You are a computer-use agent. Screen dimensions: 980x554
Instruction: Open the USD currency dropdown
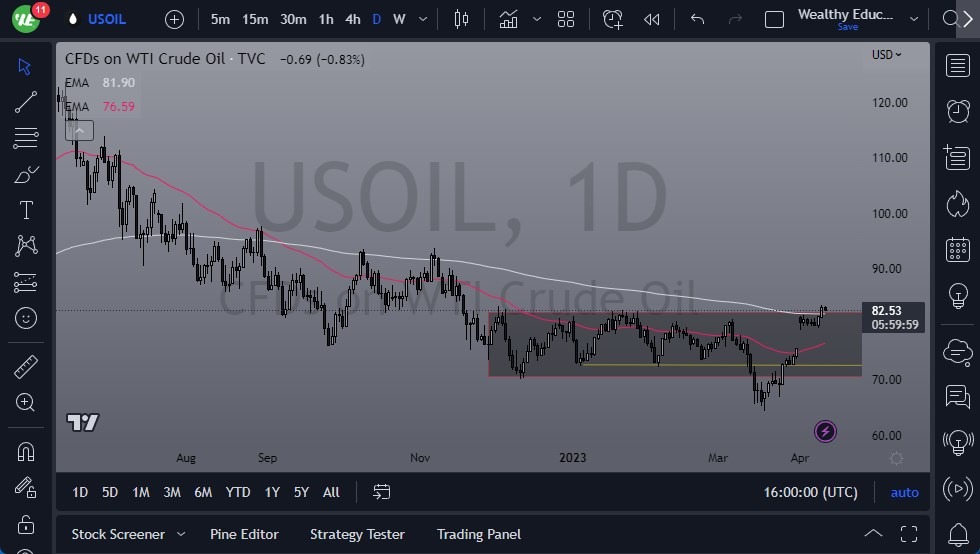click(886, 55)
